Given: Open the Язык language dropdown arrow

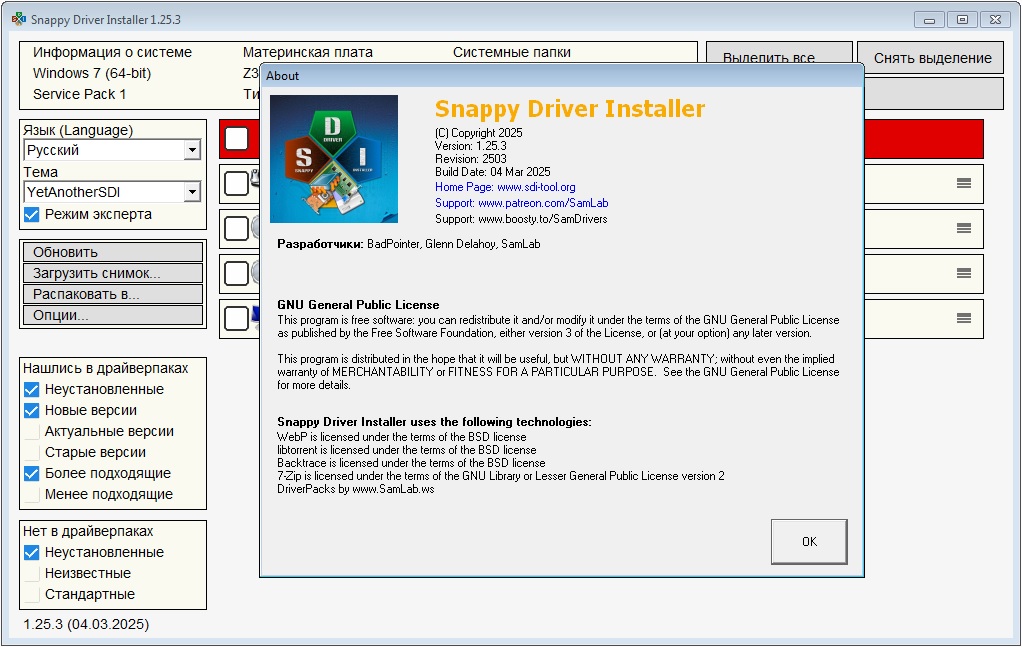Looking at the screenshot, I should tap(192, 150).
